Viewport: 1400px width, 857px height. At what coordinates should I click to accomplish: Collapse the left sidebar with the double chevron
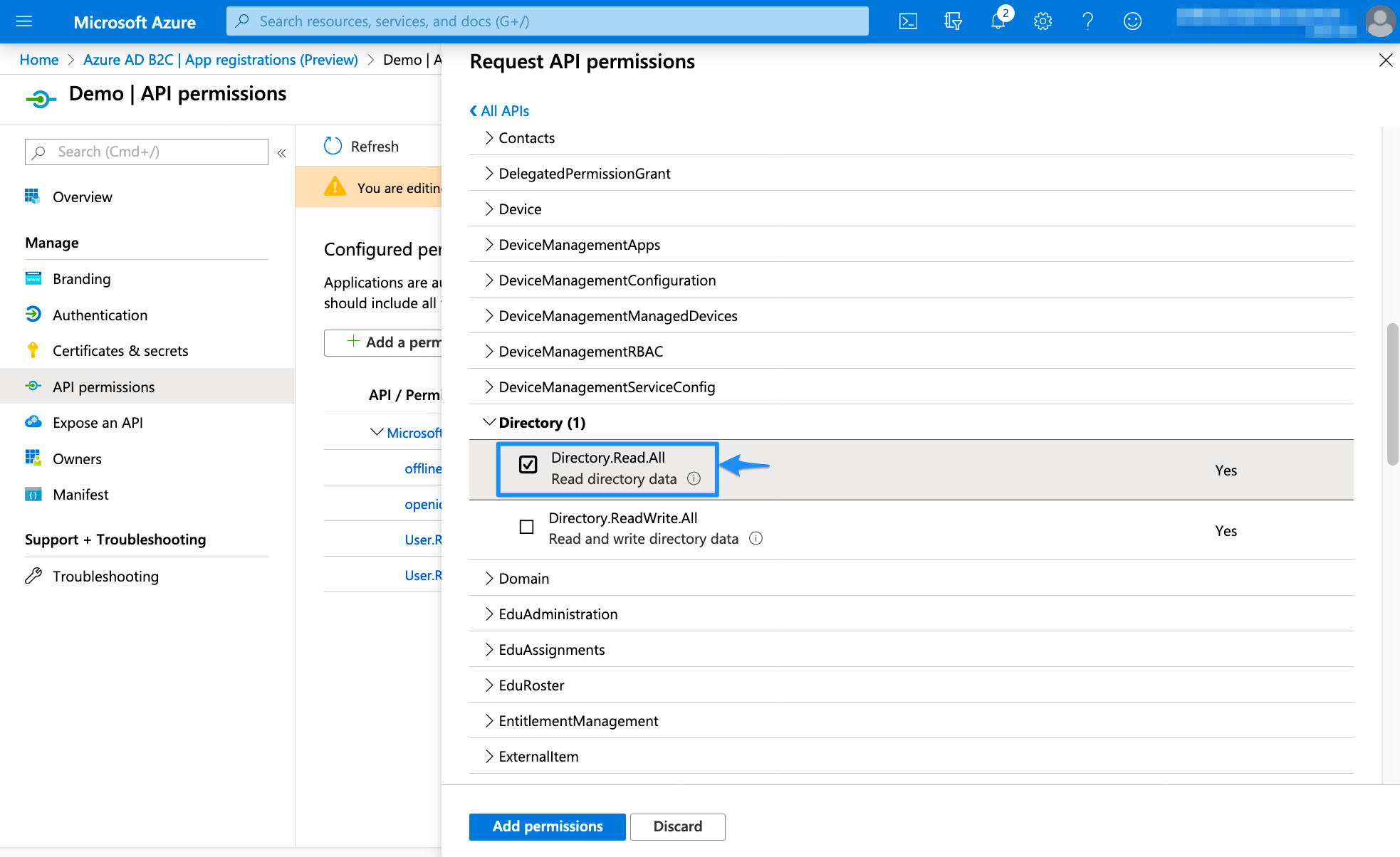[281, 152]
